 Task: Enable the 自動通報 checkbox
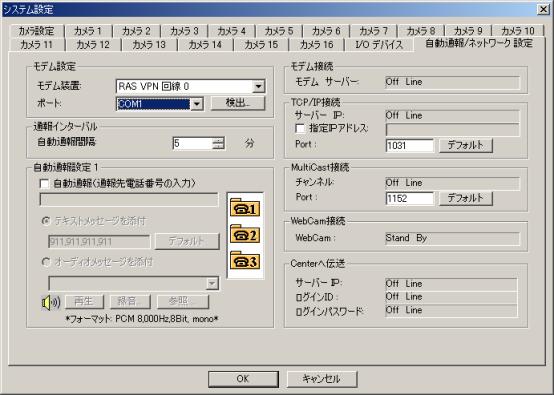point(45,184)
